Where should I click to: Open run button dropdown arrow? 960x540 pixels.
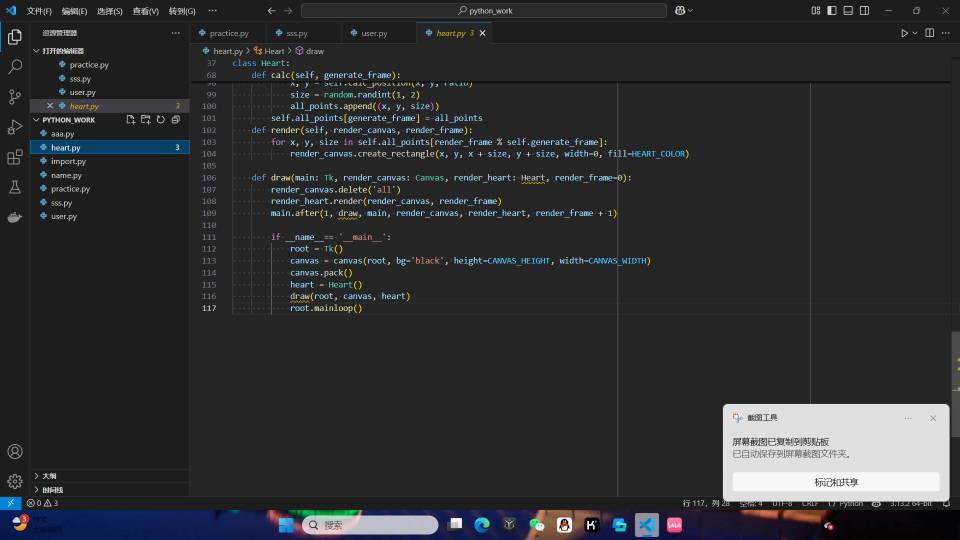[915, 33]
